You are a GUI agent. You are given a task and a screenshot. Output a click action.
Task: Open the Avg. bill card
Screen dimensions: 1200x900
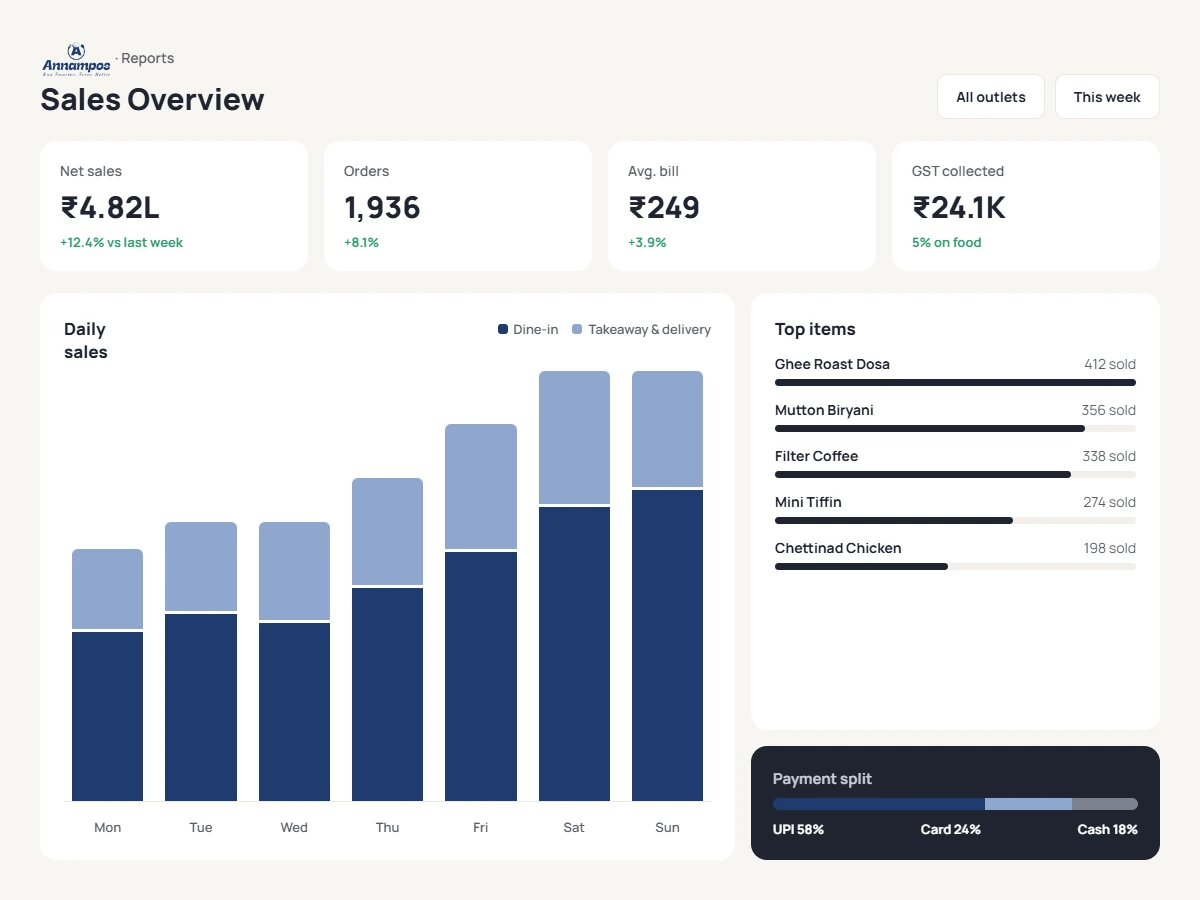[742, 206]
